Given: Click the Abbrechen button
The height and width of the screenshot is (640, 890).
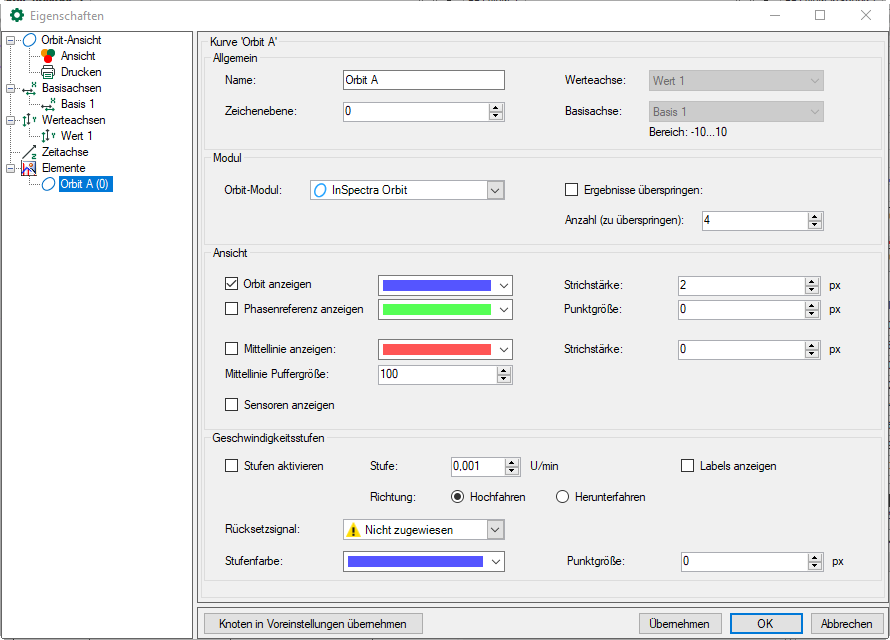Looking at the screenshot, I should 847,624.
